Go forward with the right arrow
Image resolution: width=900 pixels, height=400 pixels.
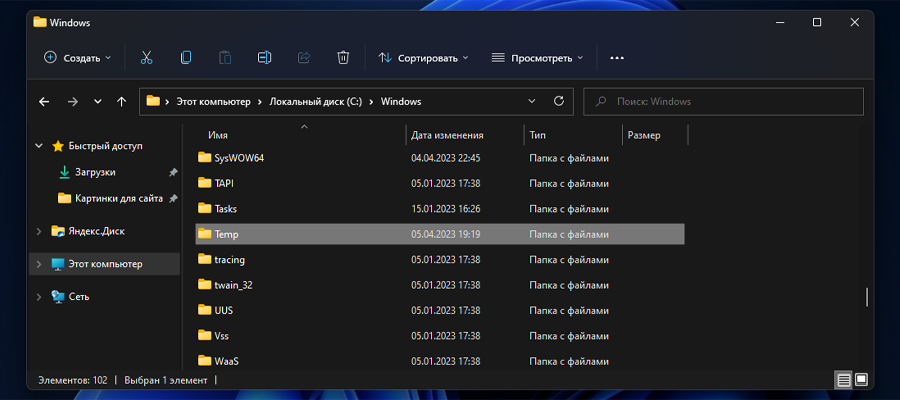pos(72,102)
